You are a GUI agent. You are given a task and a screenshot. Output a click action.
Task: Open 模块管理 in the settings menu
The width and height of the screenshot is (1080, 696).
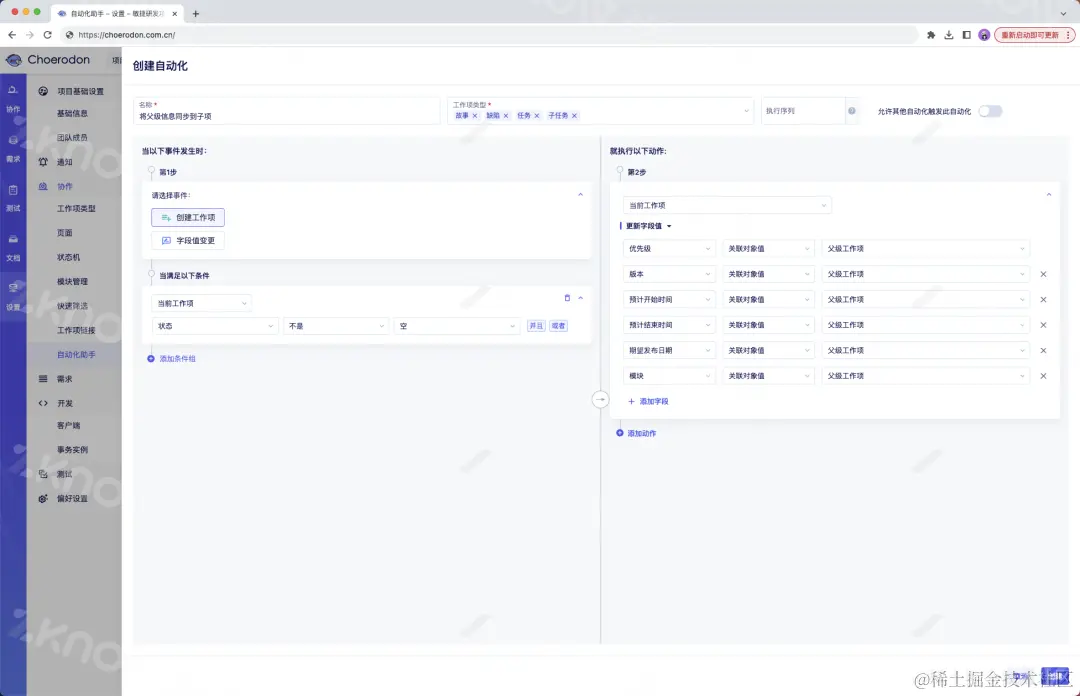click(72, 282)
